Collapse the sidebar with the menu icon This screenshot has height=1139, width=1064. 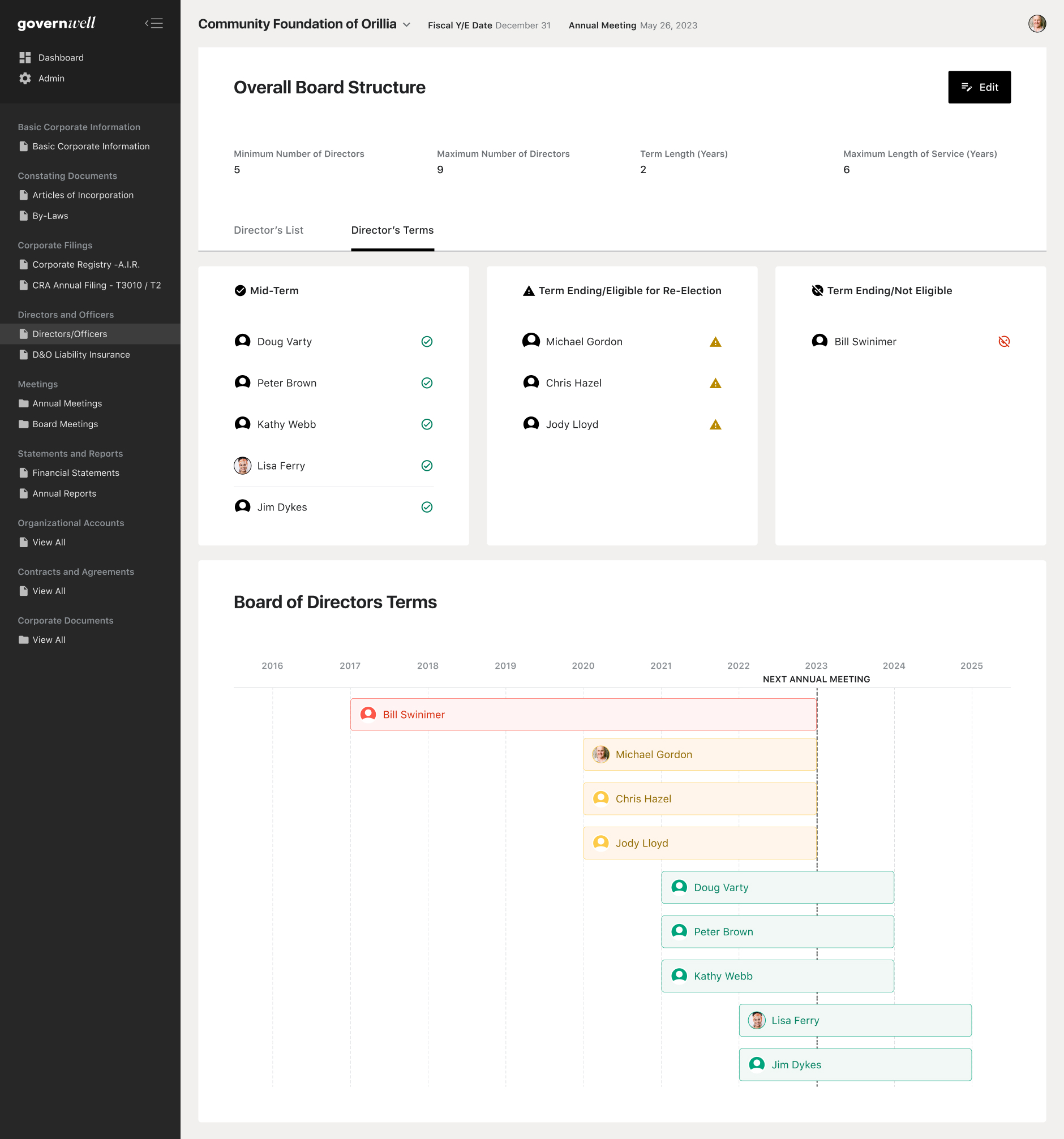tap(153, 24)
